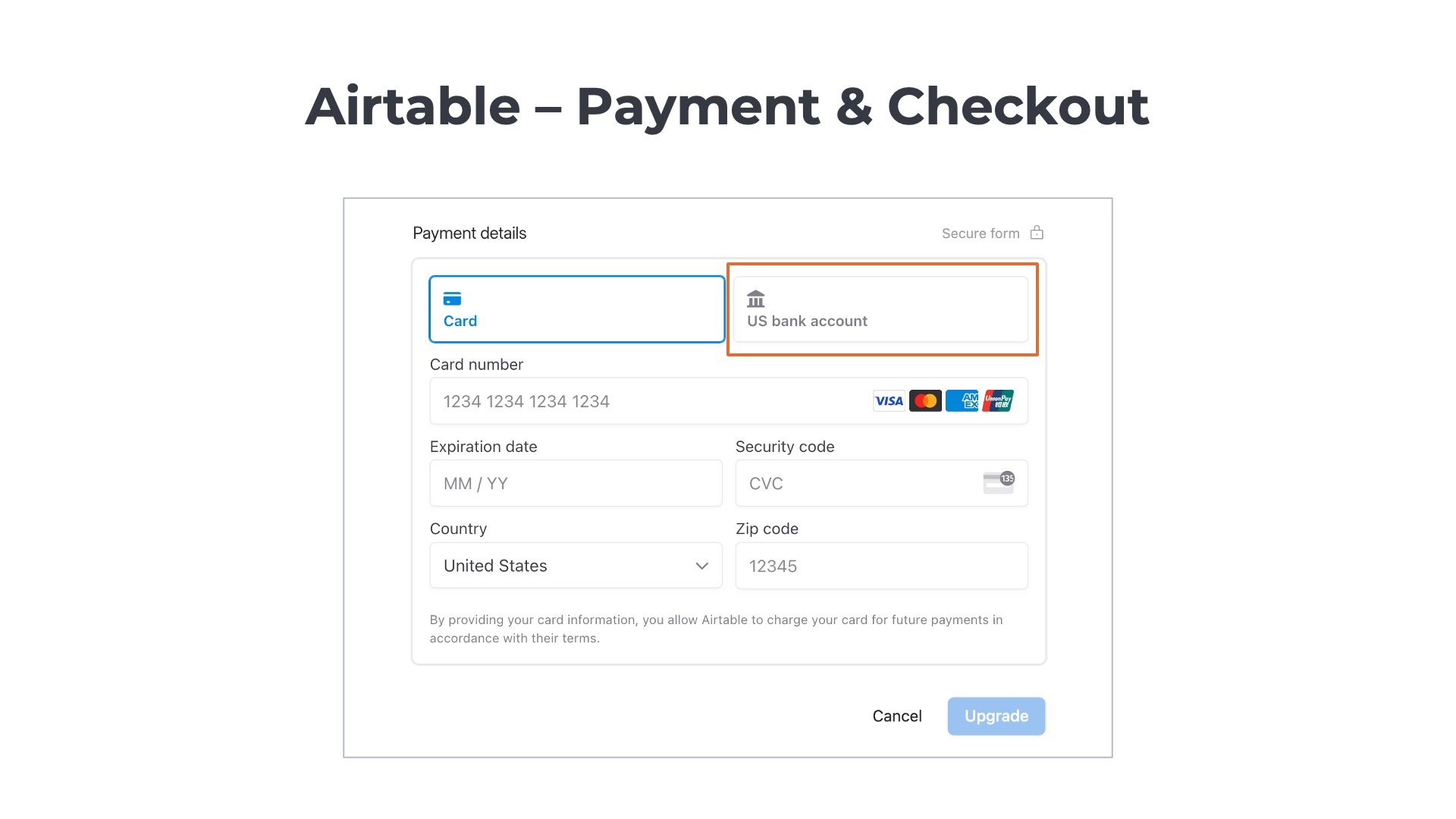Click the blue card icon in Card tab
Viewport: 1456px width, 819px height.
pos(453,299)
